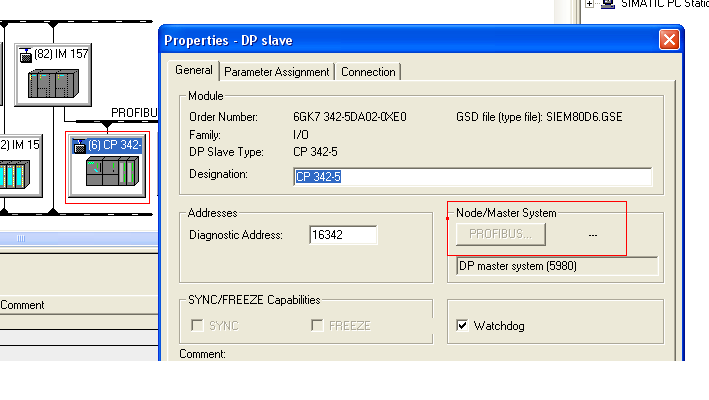Click the Family value I/O
Screen dimensions: 709x400
pyautogui.click(x=301, y=135)
